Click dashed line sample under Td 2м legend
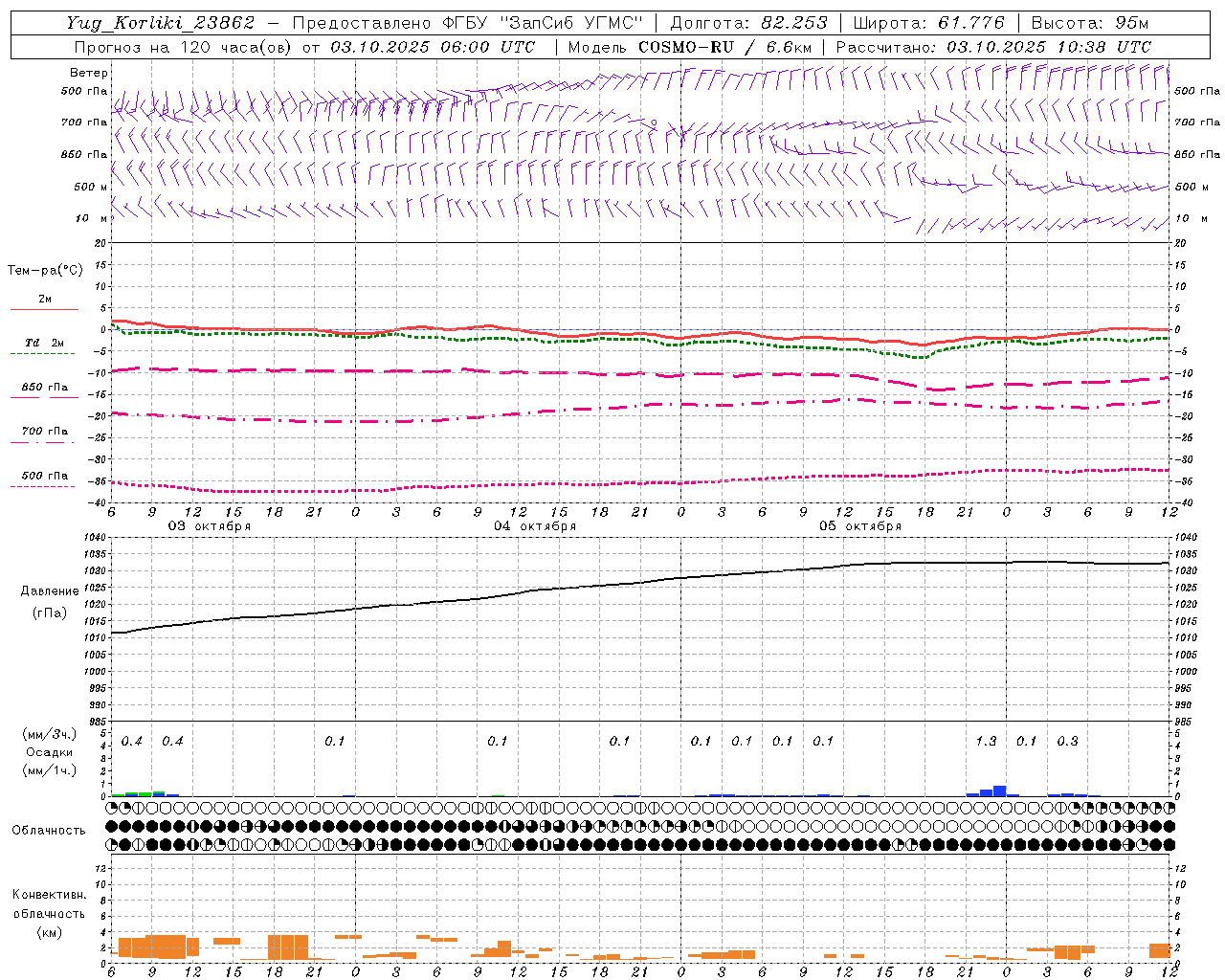 click(x=43, y=353)
